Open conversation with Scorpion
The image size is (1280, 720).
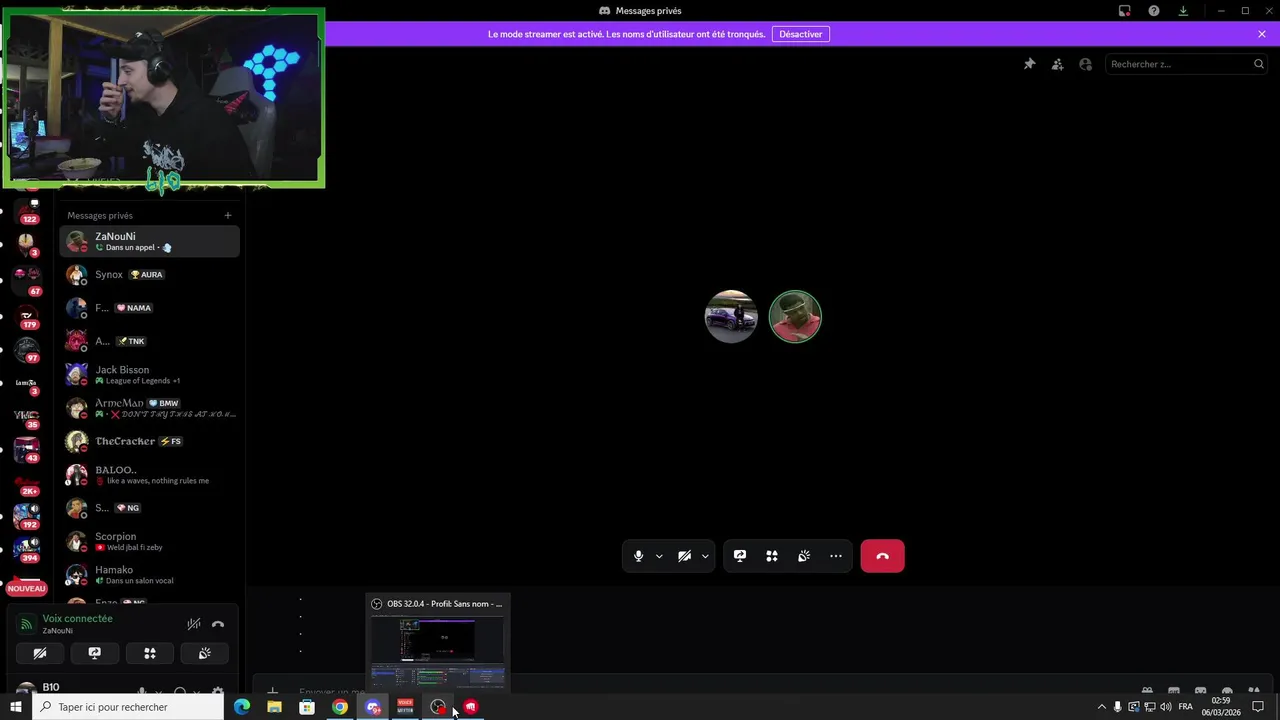click(150, 541)
